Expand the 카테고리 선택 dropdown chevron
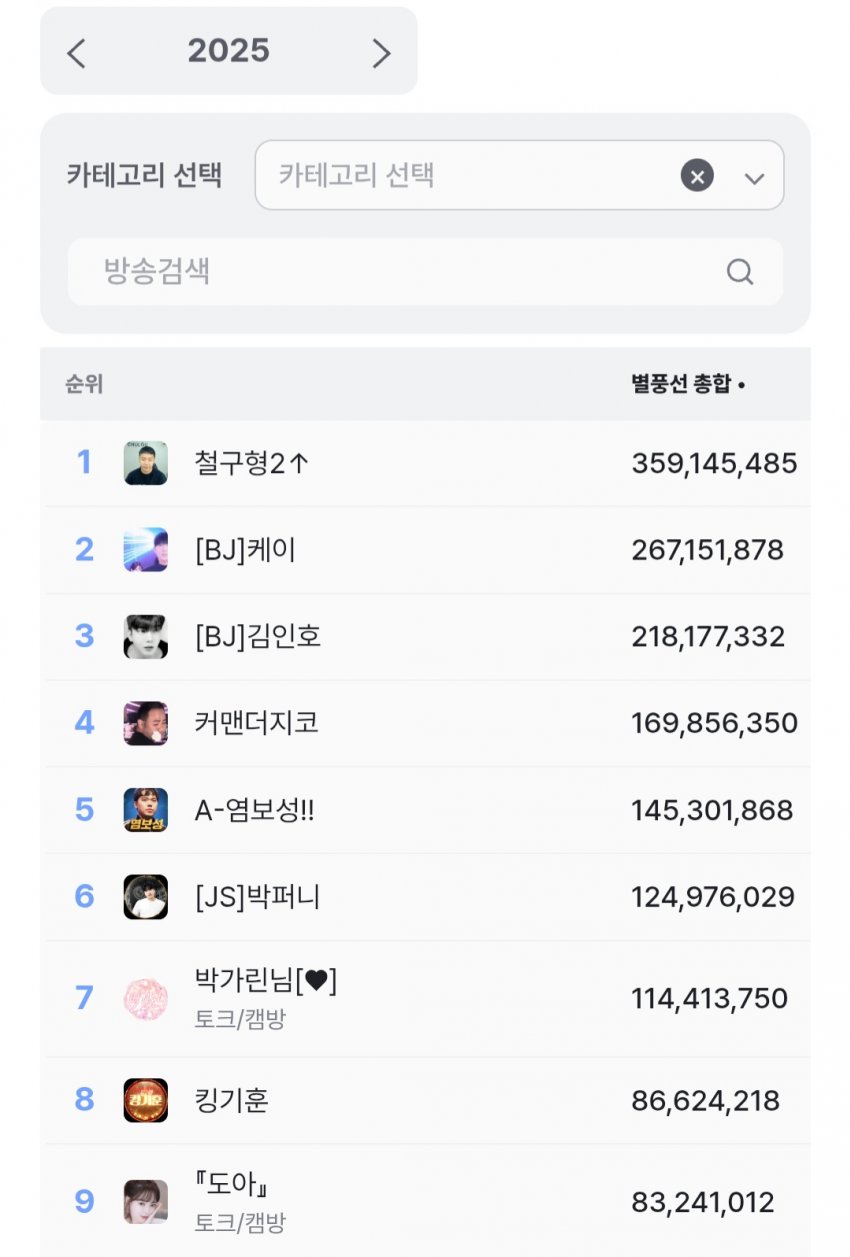The image size is (850, 1257). click(754, 178)
